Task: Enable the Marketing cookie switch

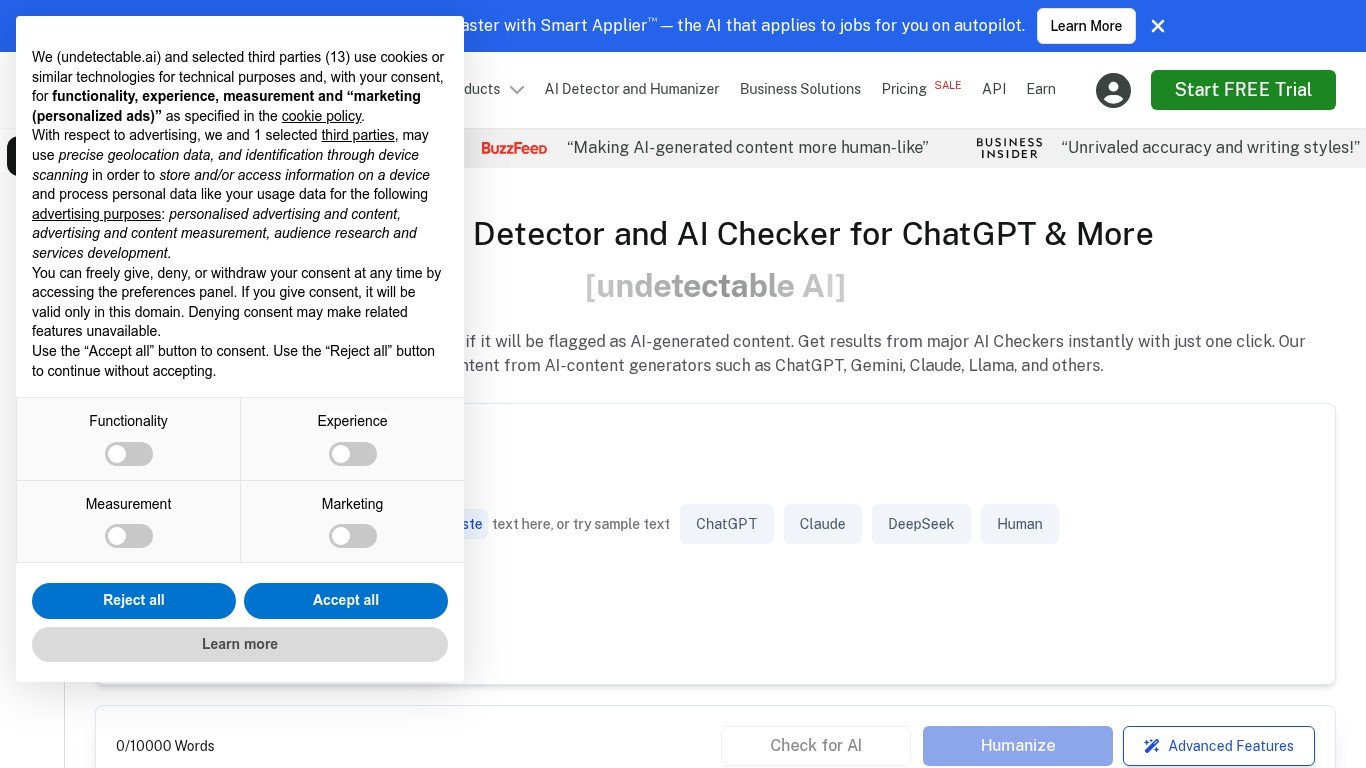Action: pos(352,536)
